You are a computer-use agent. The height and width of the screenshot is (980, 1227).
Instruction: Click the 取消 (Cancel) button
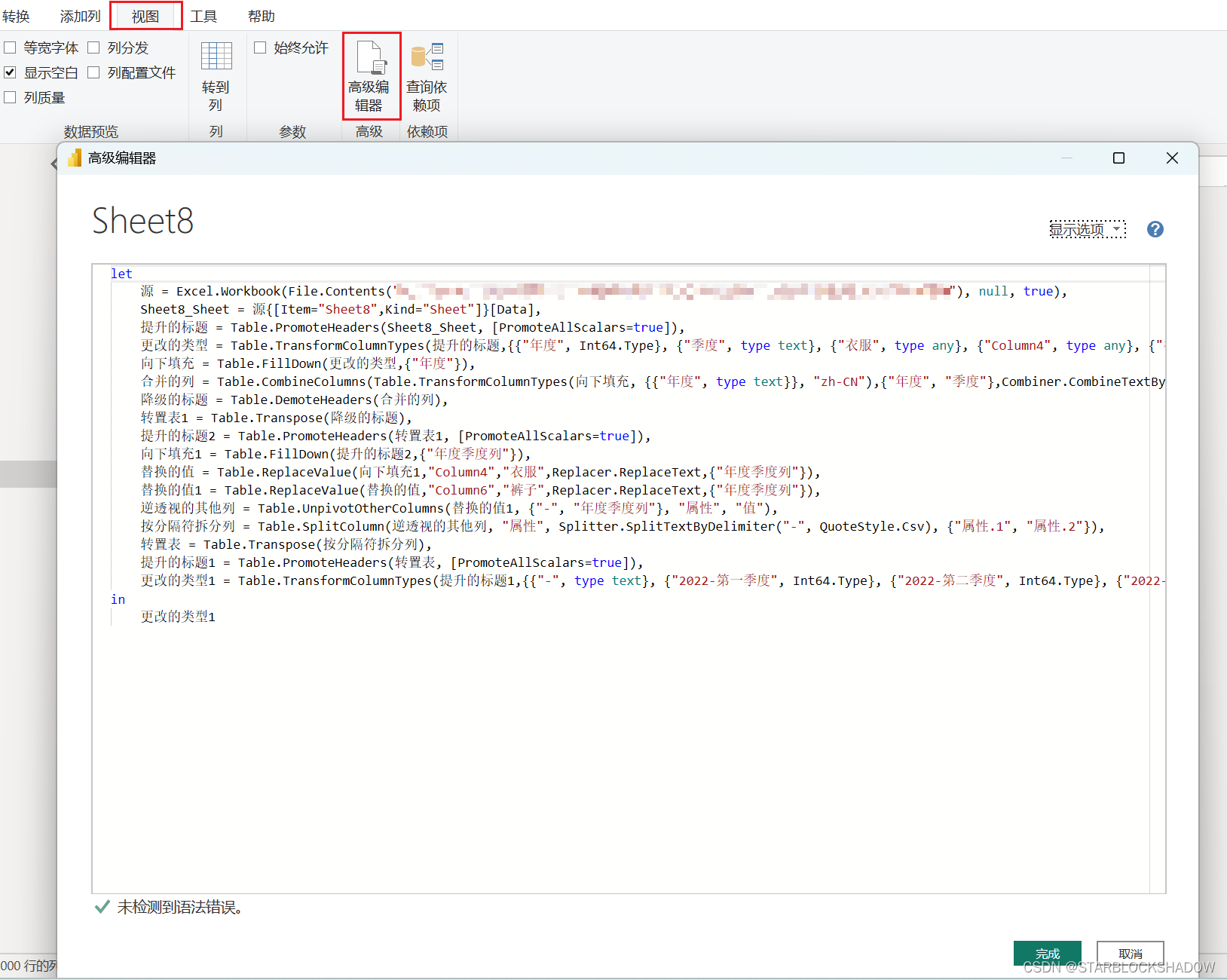click(x=1131, y=954)
